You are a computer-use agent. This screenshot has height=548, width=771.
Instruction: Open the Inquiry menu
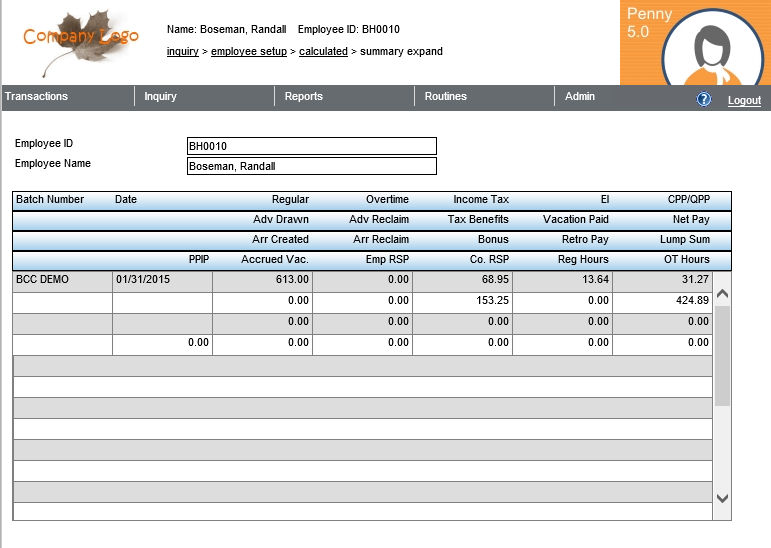[160, 97]
